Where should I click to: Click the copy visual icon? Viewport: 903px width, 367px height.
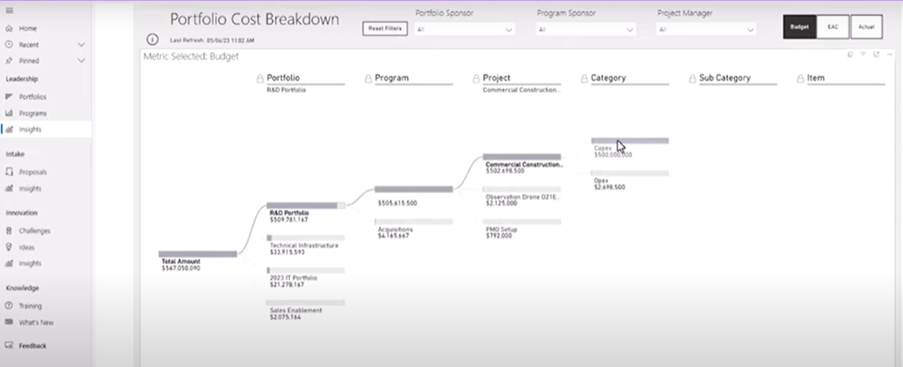pyautogui.click(x=850, y=54)
